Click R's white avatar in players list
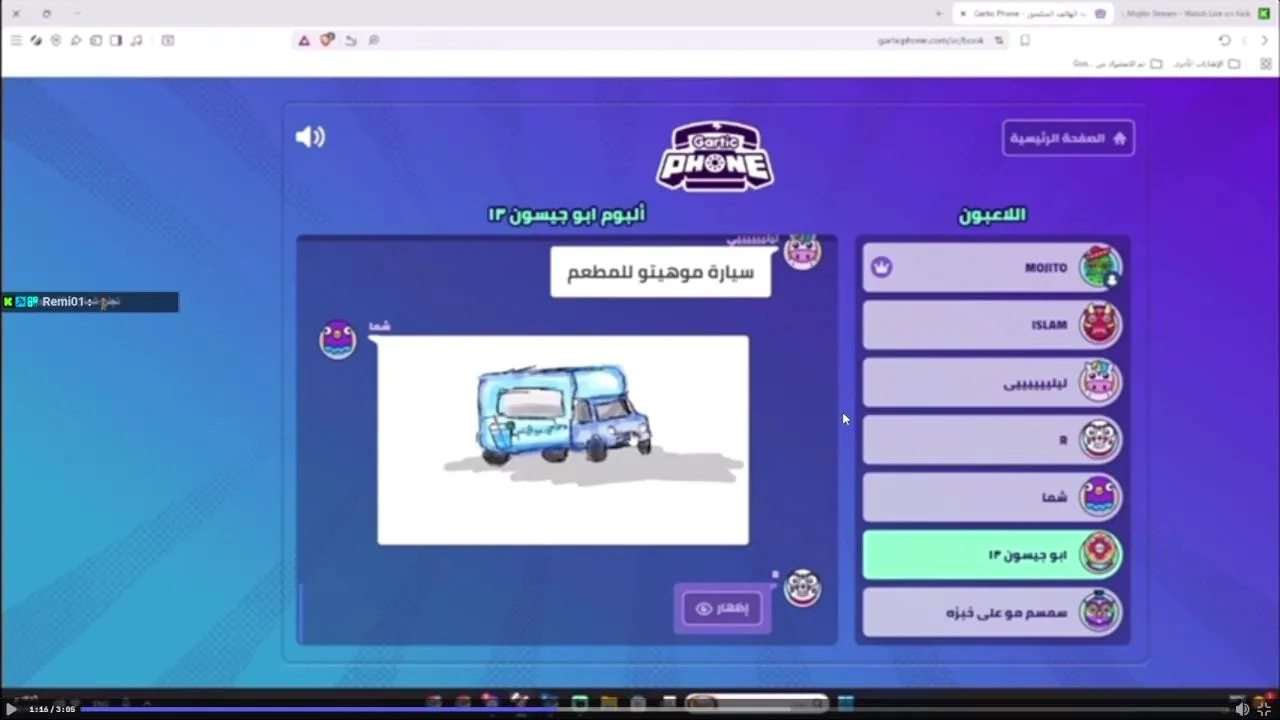The image size is (1280, 720). coord(1100,439)
